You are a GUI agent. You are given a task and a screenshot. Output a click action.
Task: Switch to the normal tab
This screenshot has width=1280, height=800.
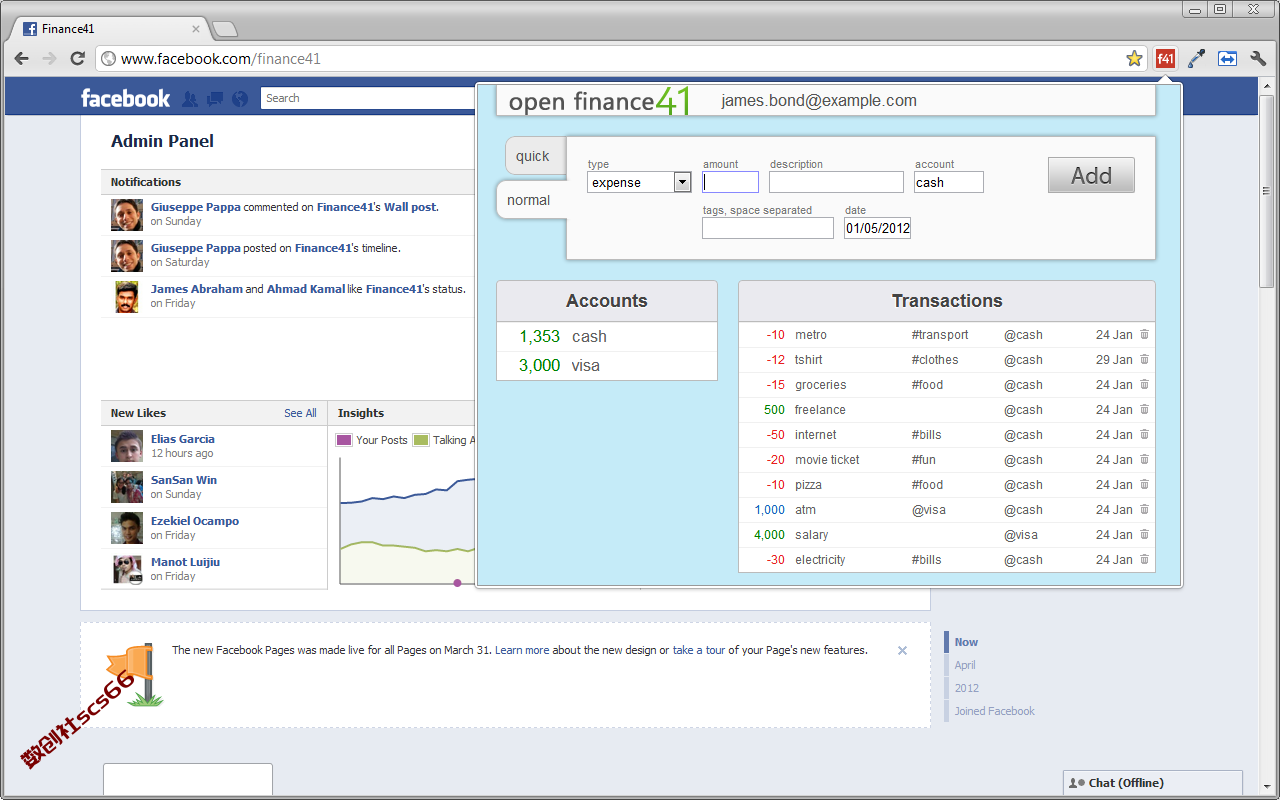tap(529, 200)
